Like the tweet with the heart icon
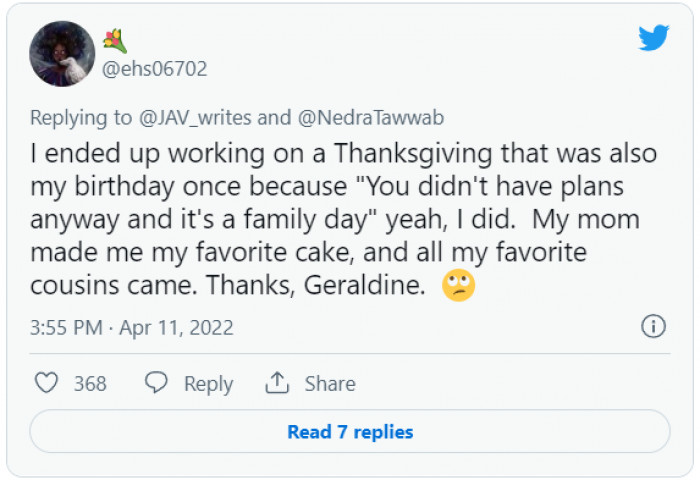The image size is (700, 480). [46, 383]
